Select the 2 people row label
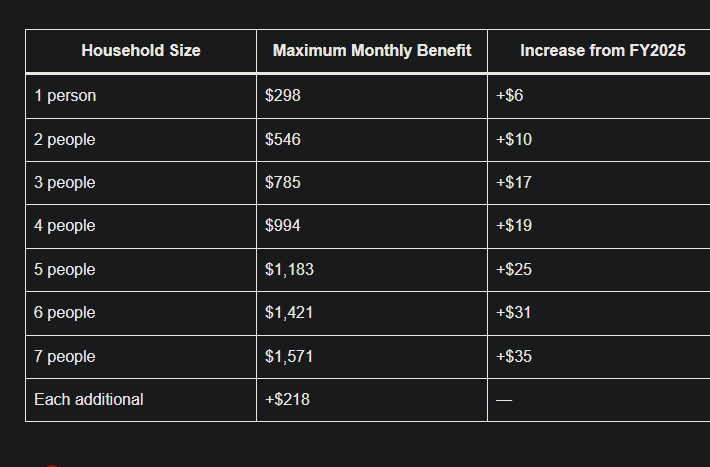Screen dimensions: 710x467 click(65, 139)
